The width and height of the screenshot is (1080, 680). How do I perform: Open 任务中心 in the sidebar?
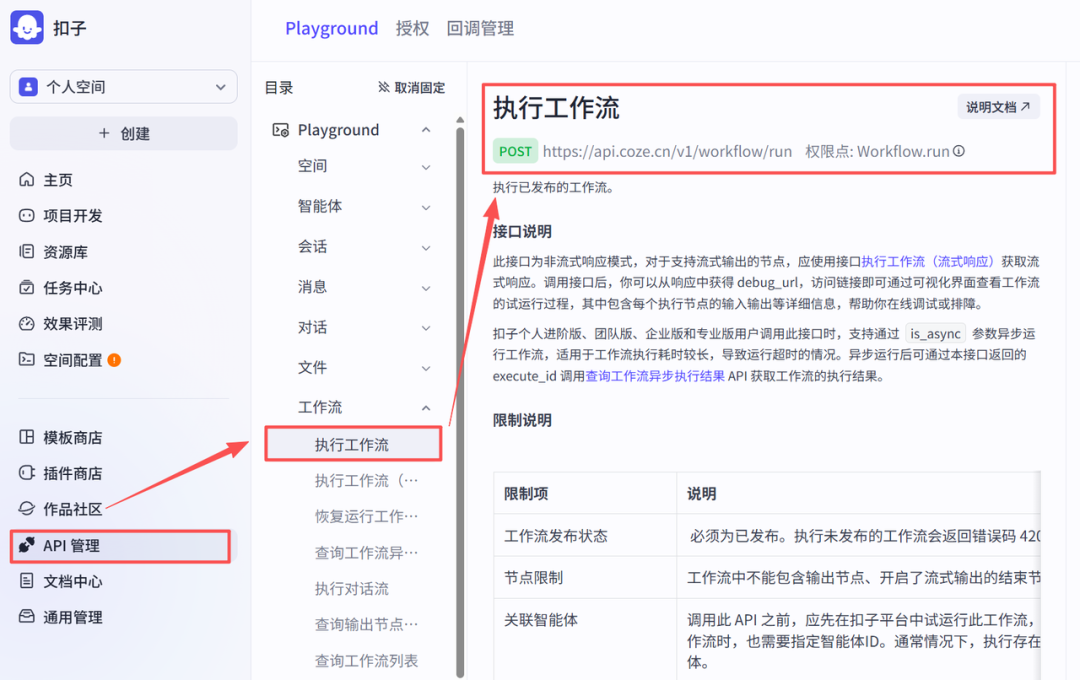click(x=61, y=287)
